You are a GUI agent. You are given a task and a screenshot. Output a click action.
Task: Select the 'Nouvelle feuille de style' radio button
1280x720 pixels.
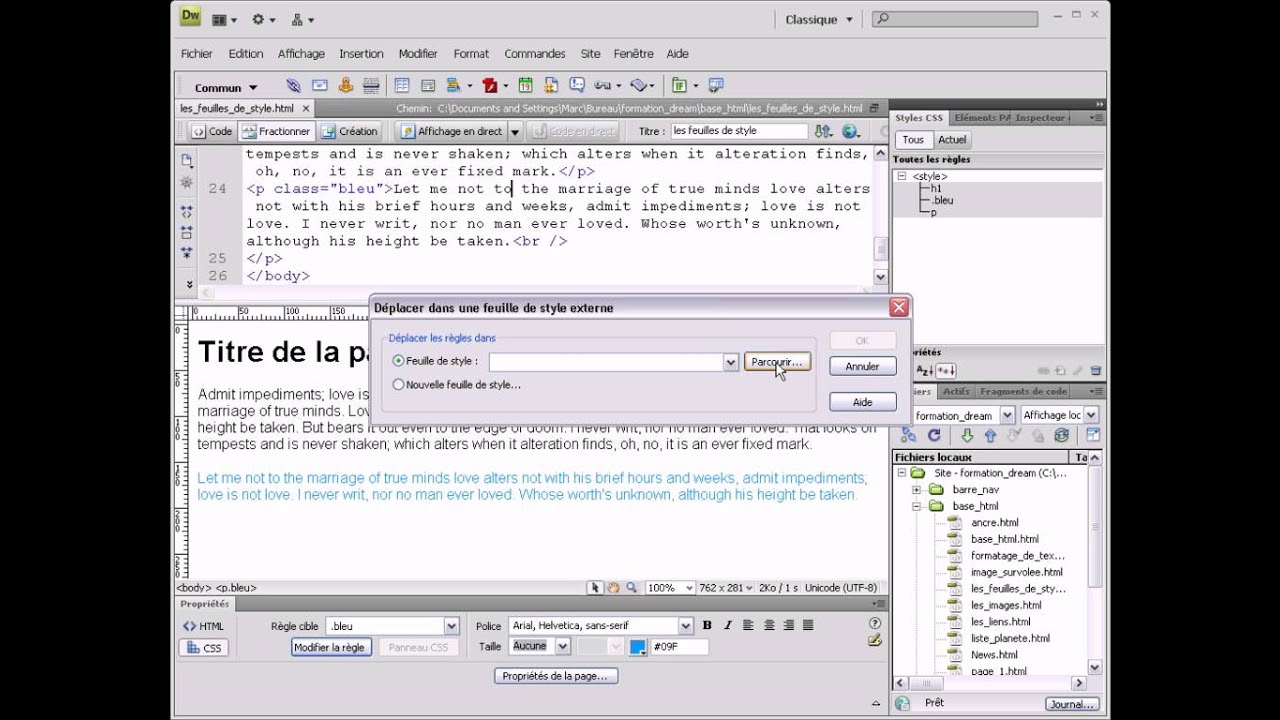(399, 384)
